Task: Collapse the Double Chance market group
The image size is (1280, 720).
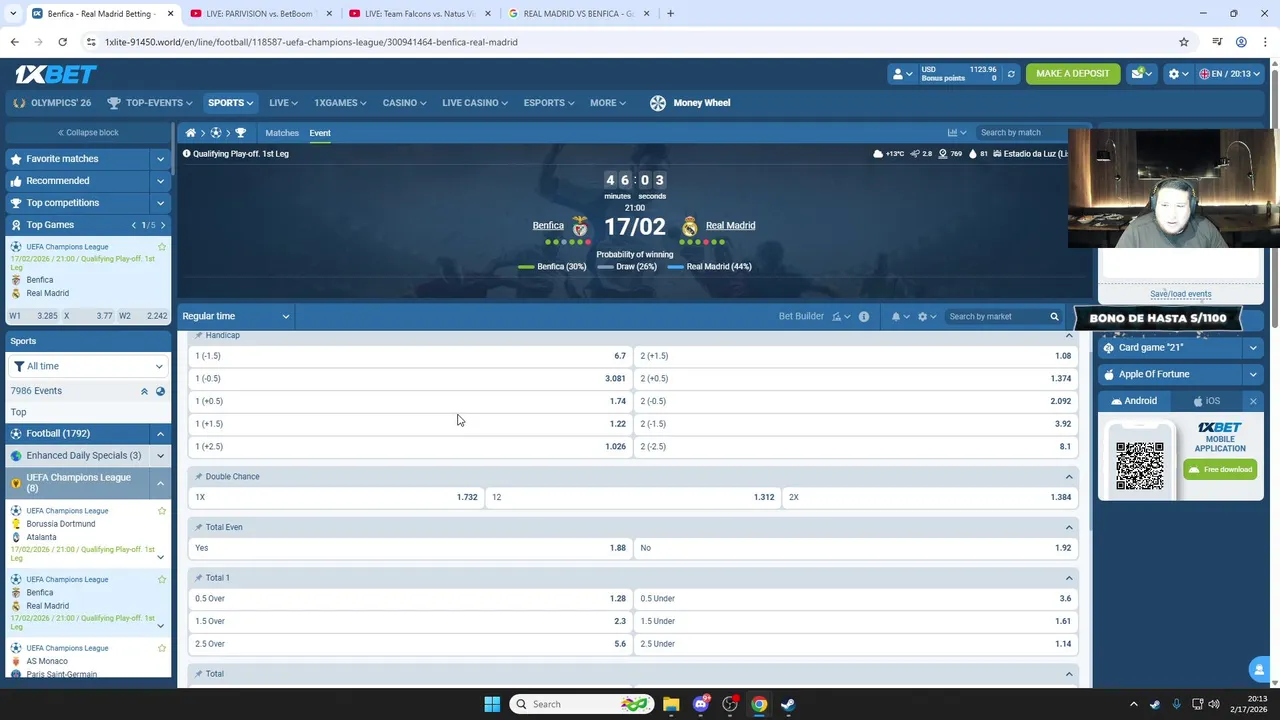Action: [x=1069, y=477]
